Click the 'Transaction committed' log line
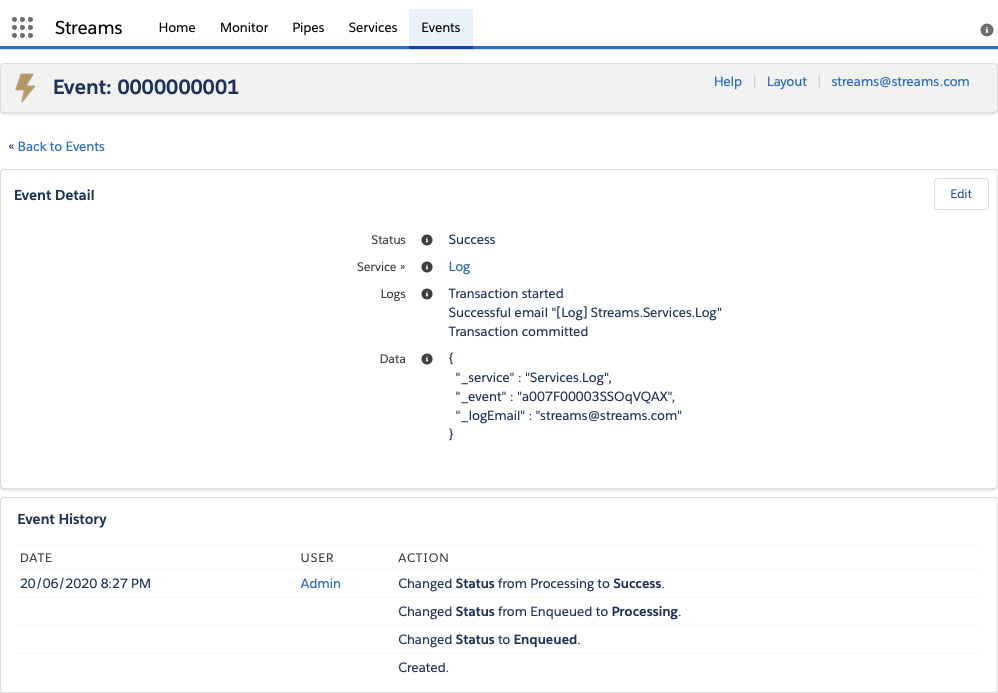Screen dimensions: 998x693 pos(518,332)
